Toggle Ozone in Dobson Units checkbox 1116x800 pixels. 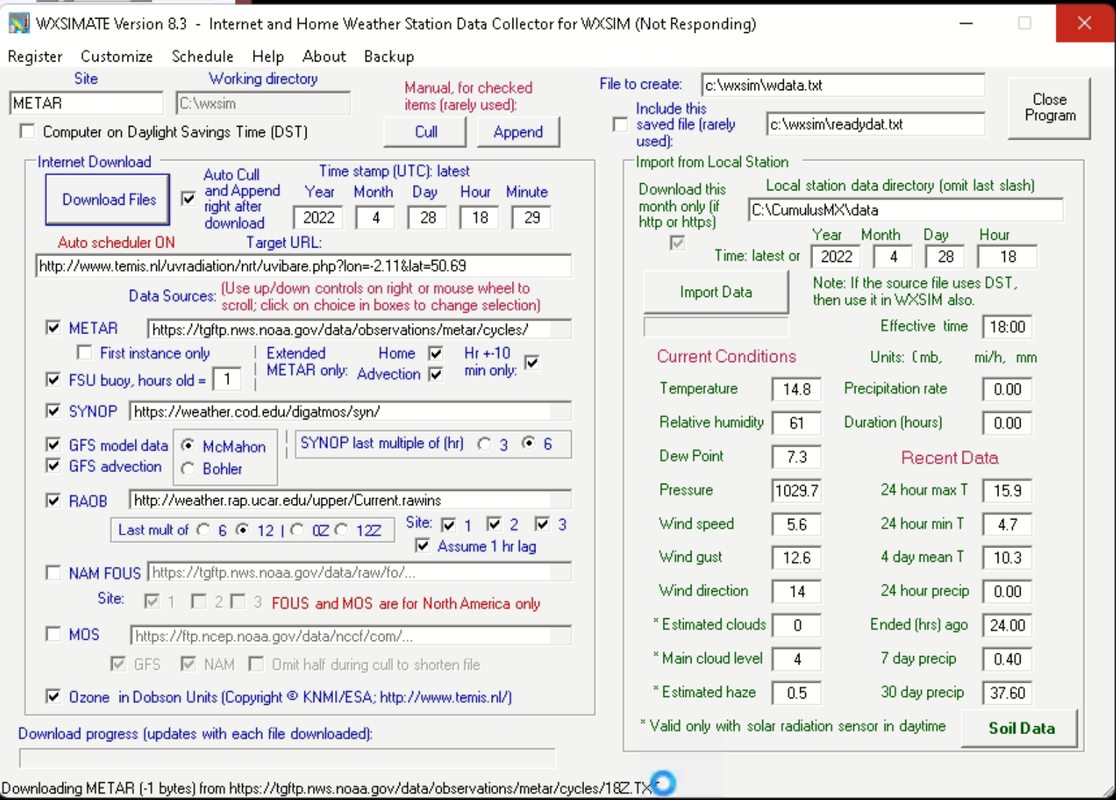pos(53,696)
